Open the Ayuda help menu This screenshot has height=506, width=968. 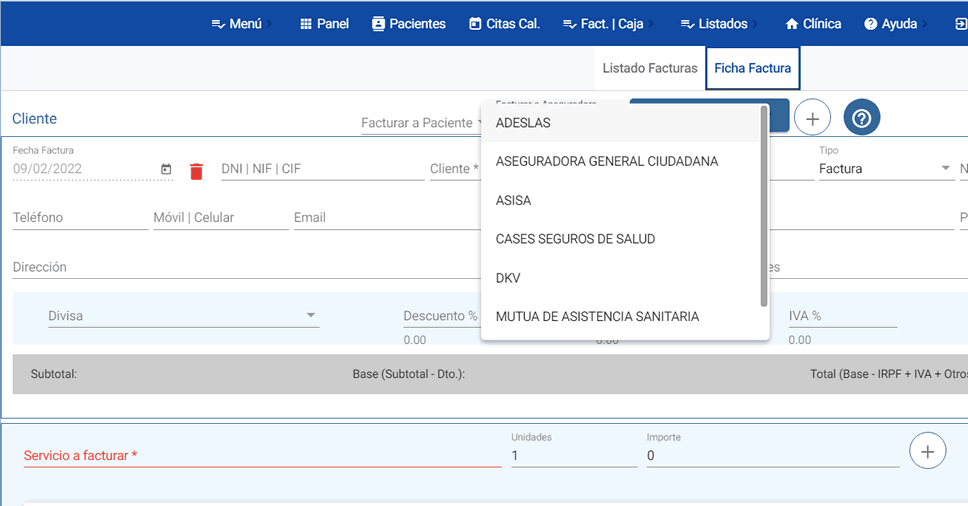click(890, 23)
